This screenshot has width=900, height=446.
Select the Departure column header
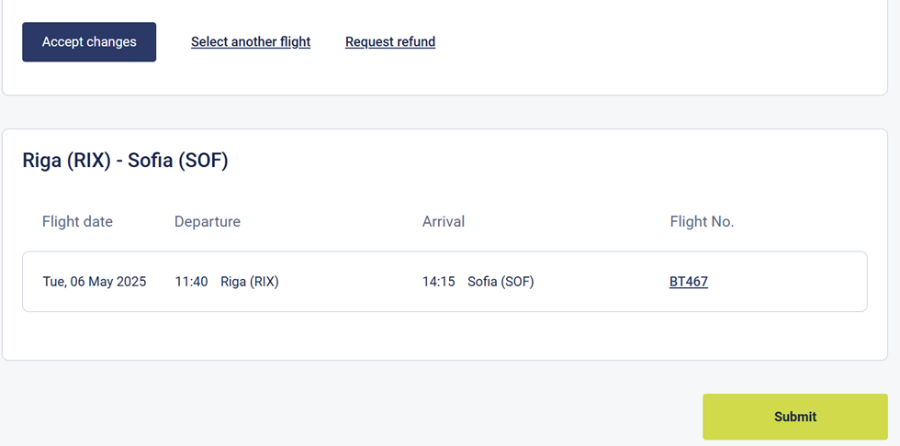tap(207, 222)
